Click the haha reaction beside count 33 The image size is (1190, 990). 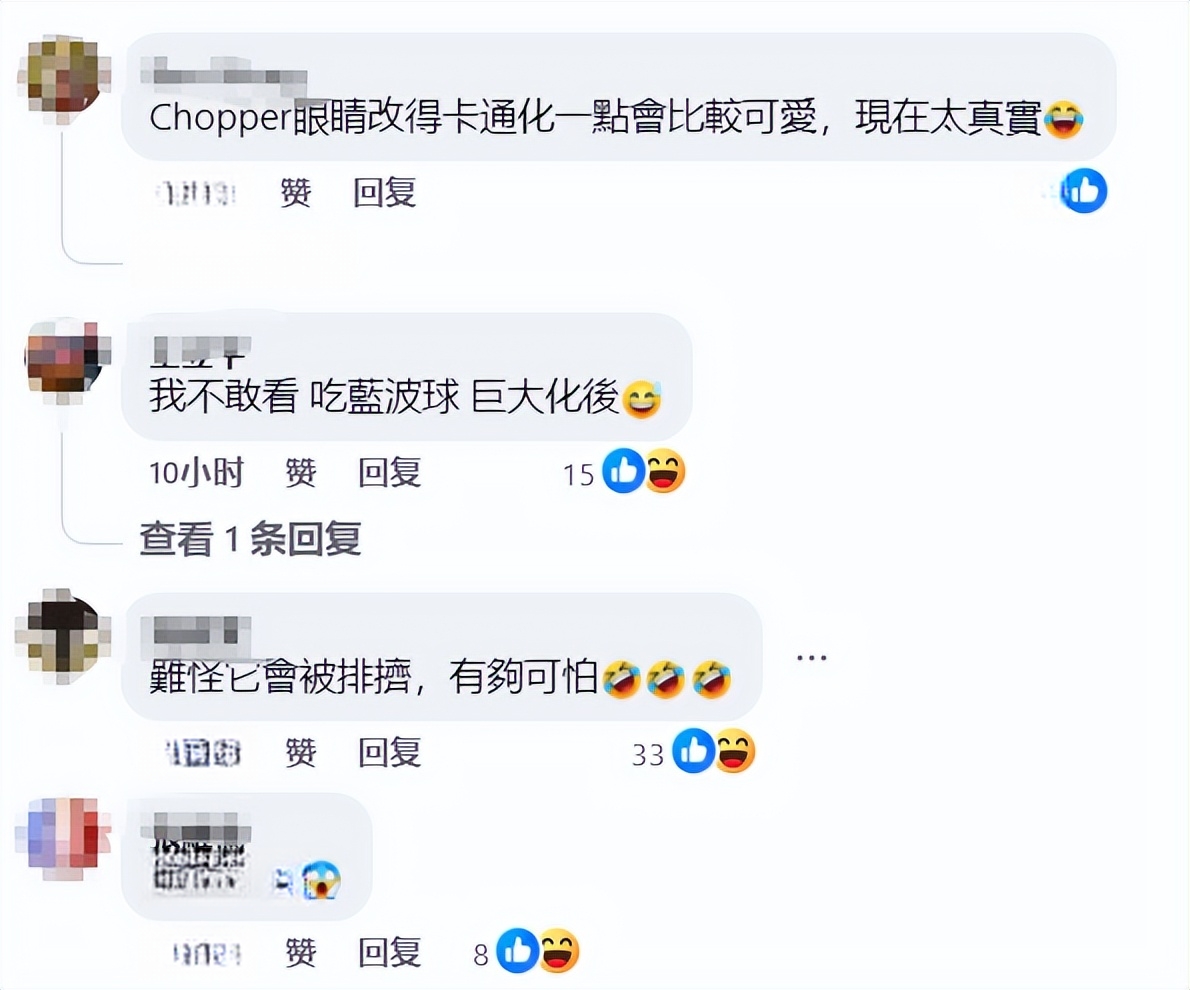735,751
